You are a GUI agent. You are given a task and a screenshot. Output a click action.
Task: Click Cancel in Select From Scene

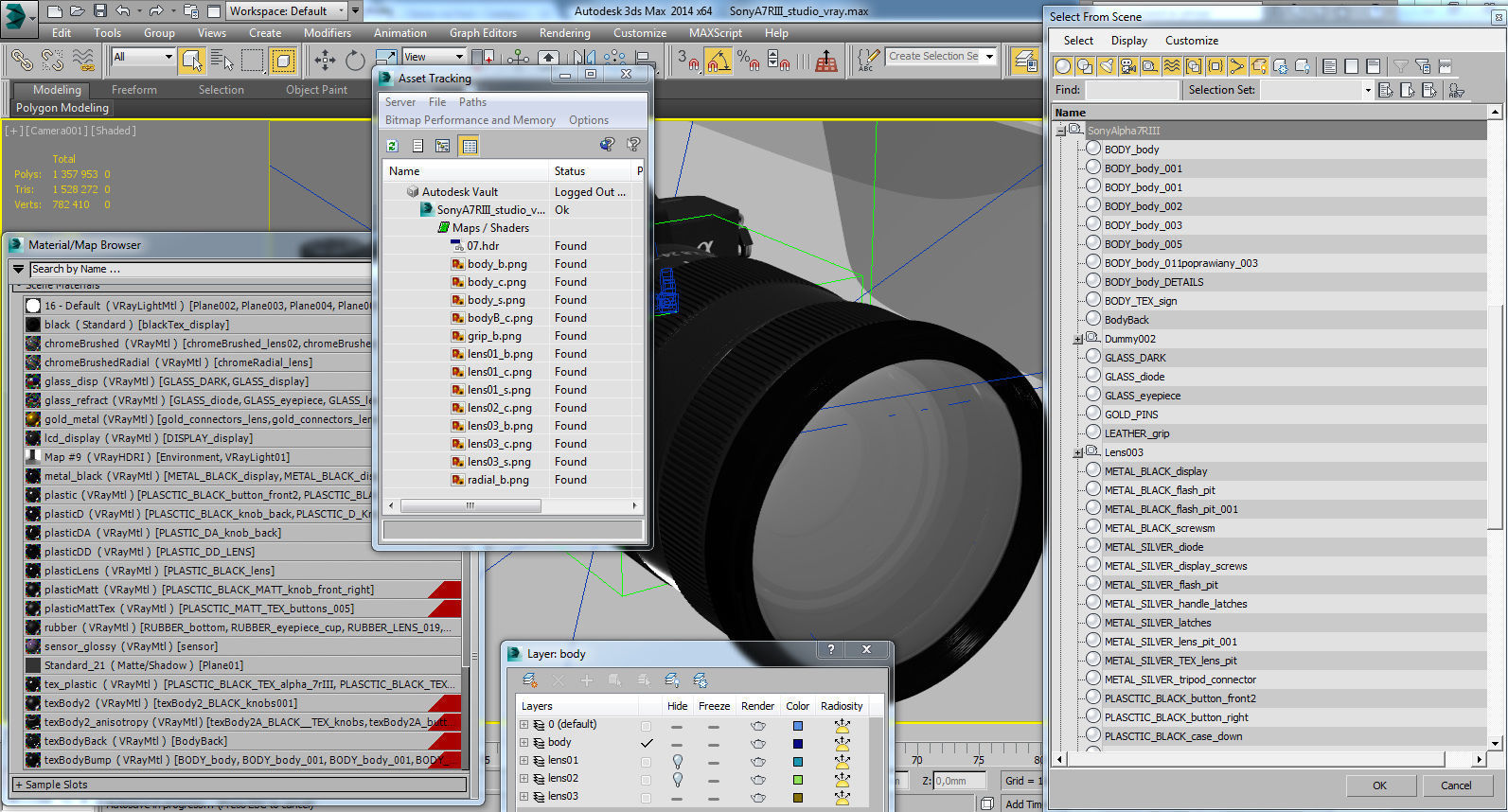click(x=1456, y=786)
